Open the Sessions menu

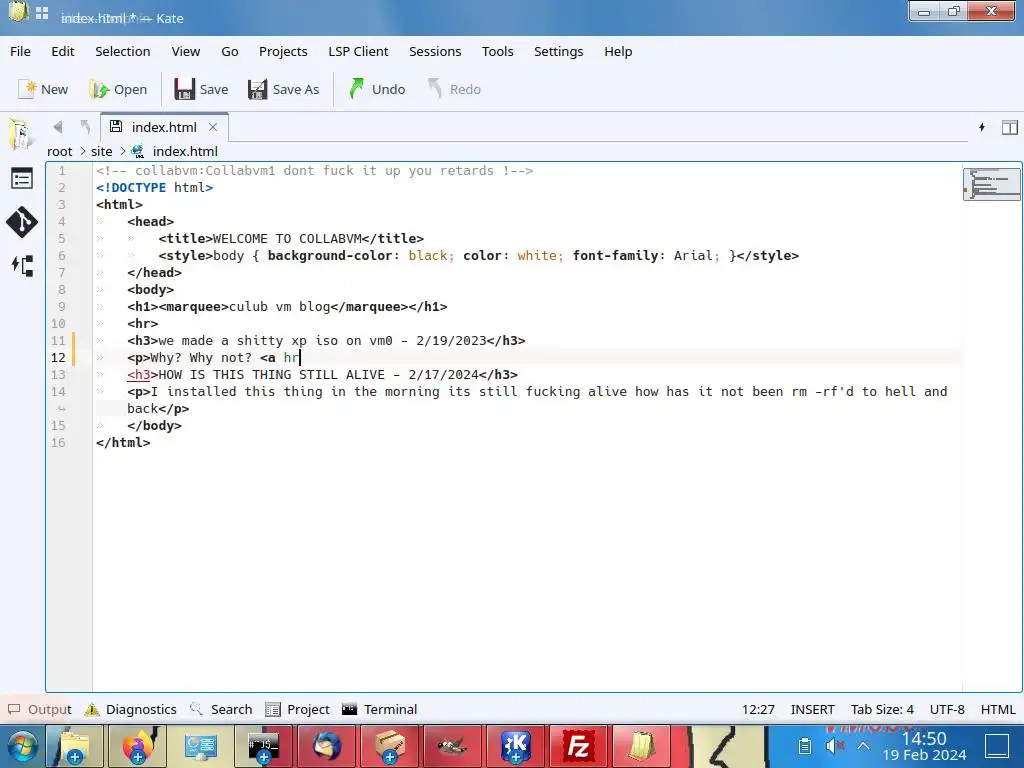(435, 52)
